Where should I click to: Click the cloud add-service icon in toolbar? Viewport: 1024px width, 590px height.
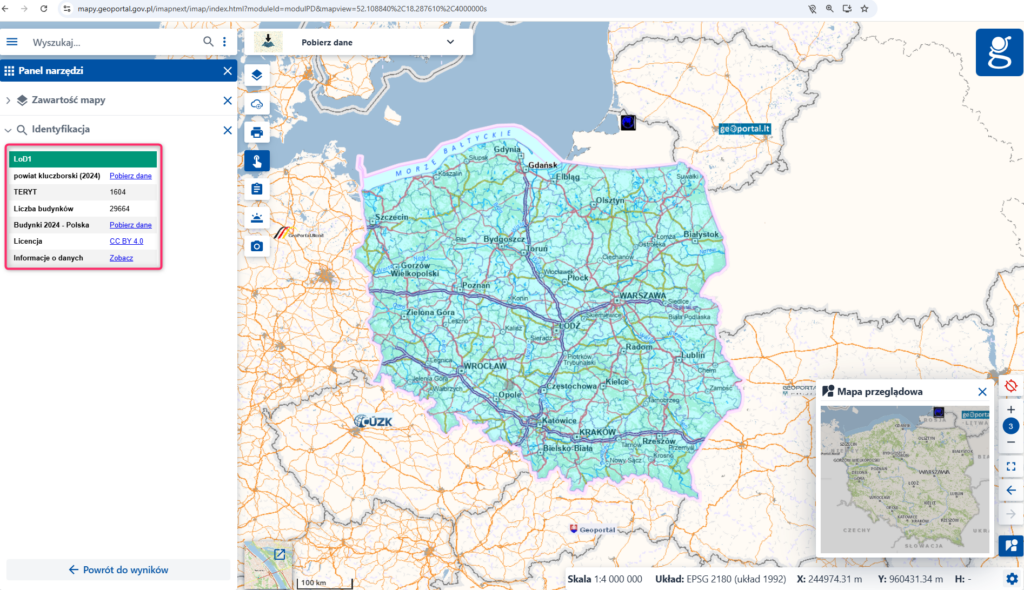[x=257, y=104]
